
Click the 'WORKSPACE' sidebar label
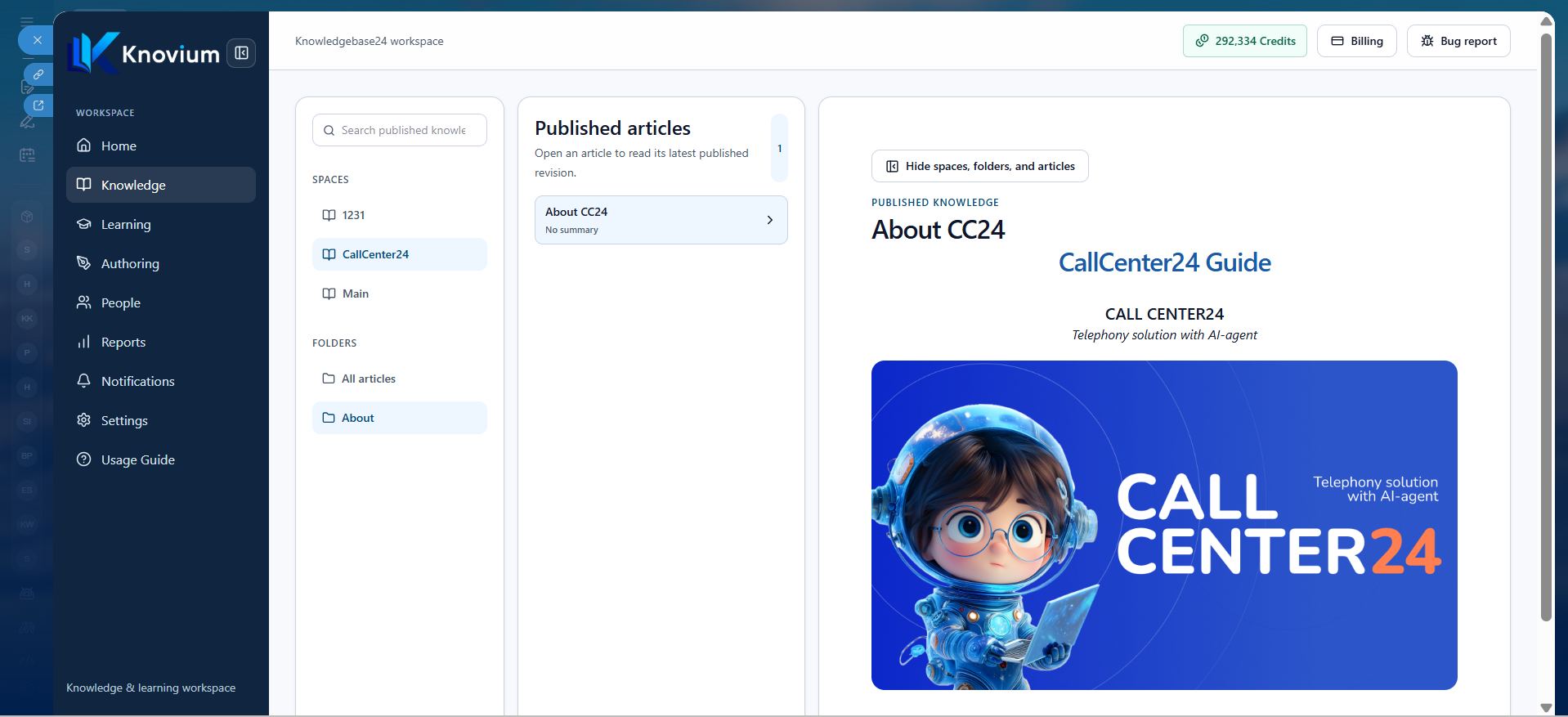click(x=105, y=113)
